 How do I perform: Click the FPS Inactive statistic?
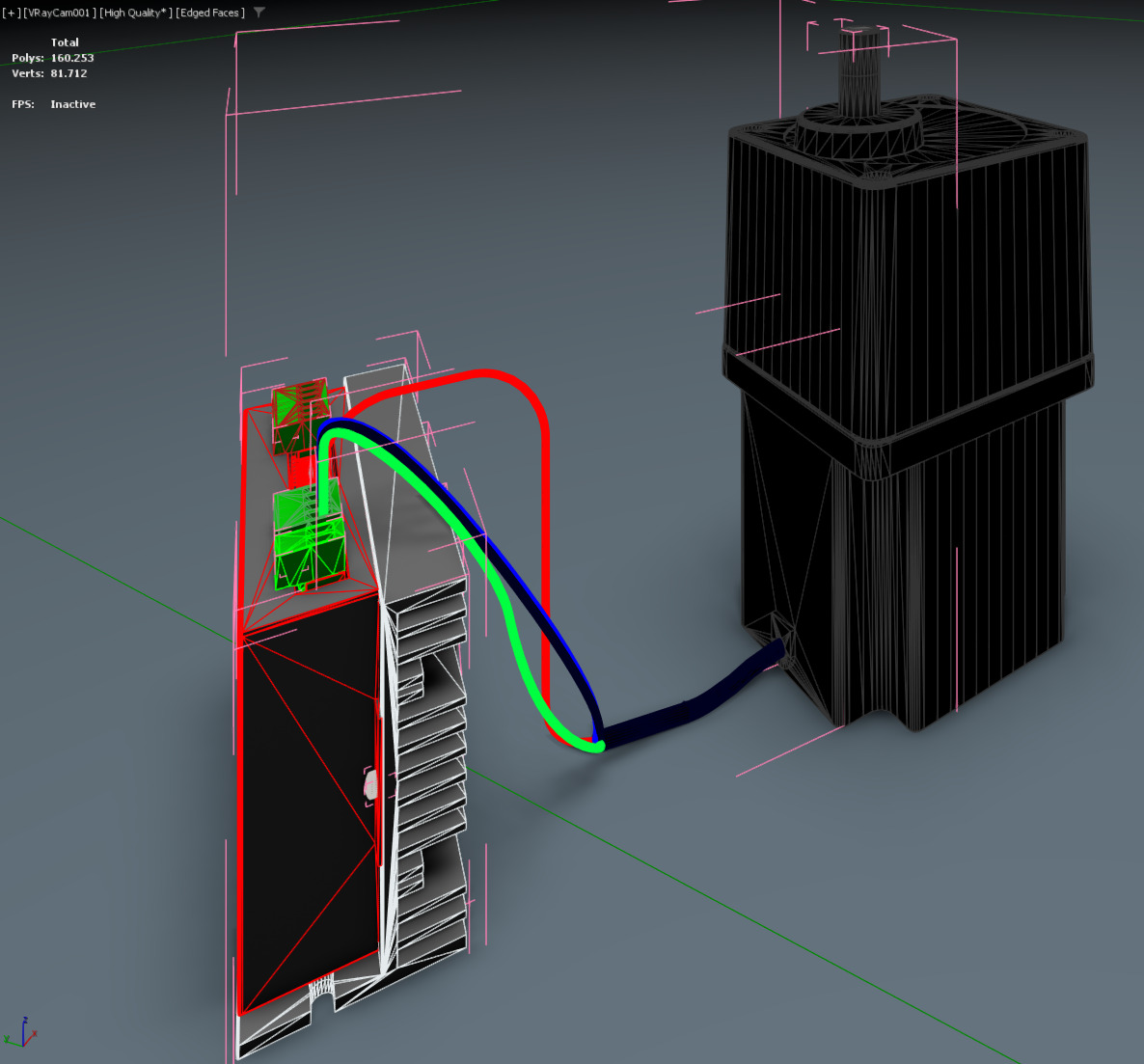(53, 103)
